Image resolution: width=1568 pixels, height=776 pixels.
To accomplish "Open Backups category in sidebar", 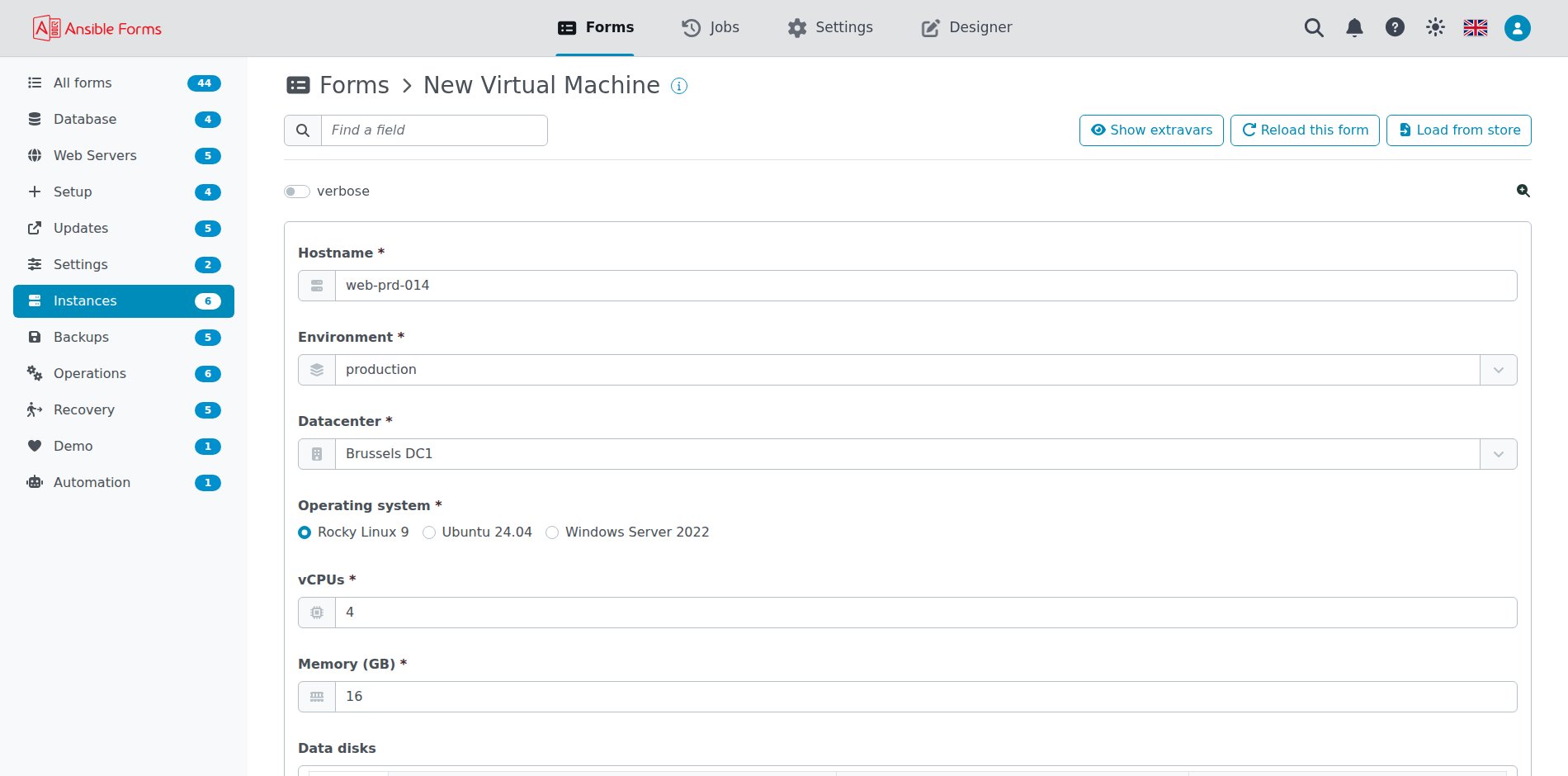I will 124,337.
